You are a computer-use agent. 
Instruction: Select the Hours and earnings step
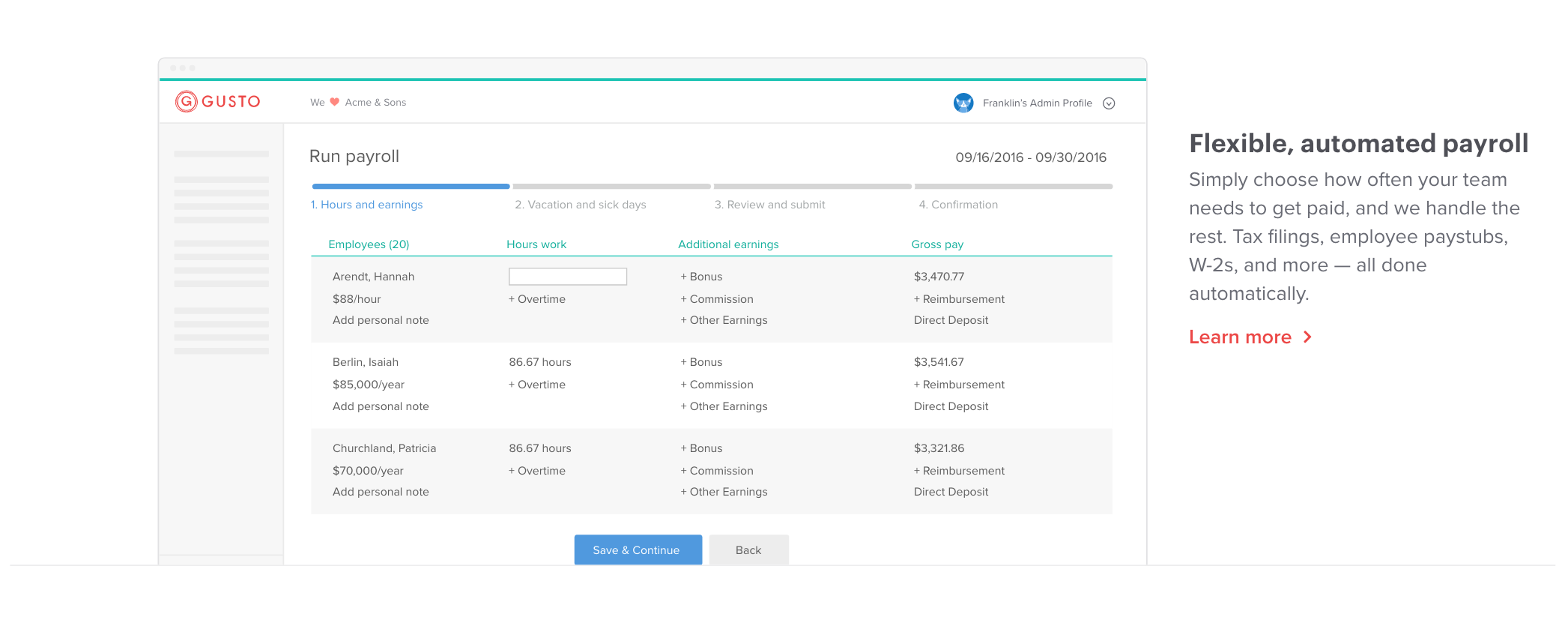click(366, 205)
